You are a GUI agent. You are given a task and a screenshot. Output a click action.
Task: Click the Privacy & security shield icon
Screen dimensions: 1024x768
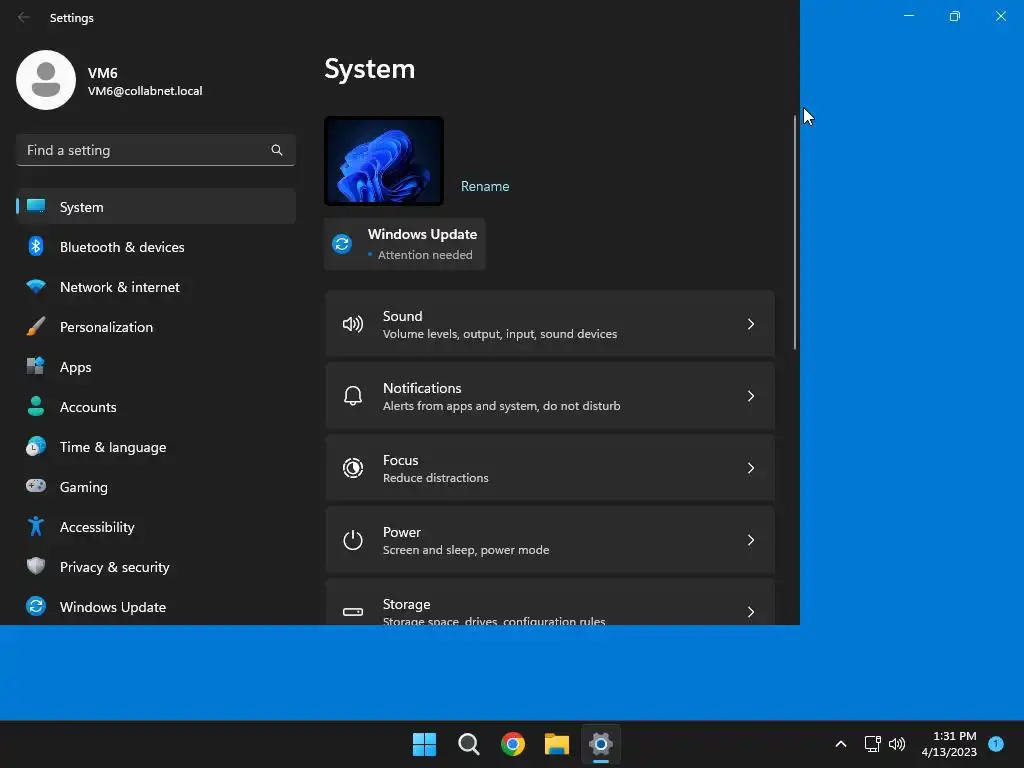(x=36, y=566)
